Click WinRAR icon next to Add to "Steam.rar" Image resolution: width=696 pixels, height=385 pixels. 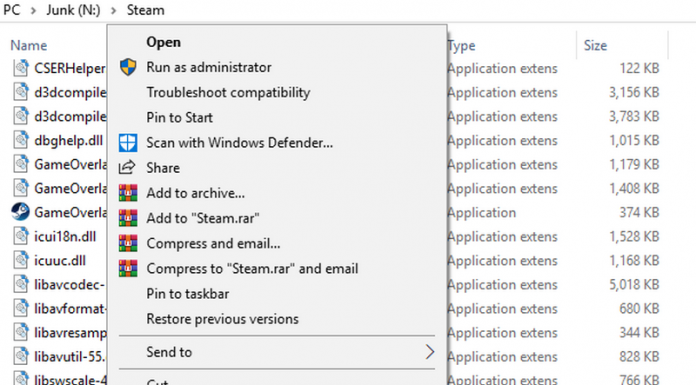click(128, 218)
